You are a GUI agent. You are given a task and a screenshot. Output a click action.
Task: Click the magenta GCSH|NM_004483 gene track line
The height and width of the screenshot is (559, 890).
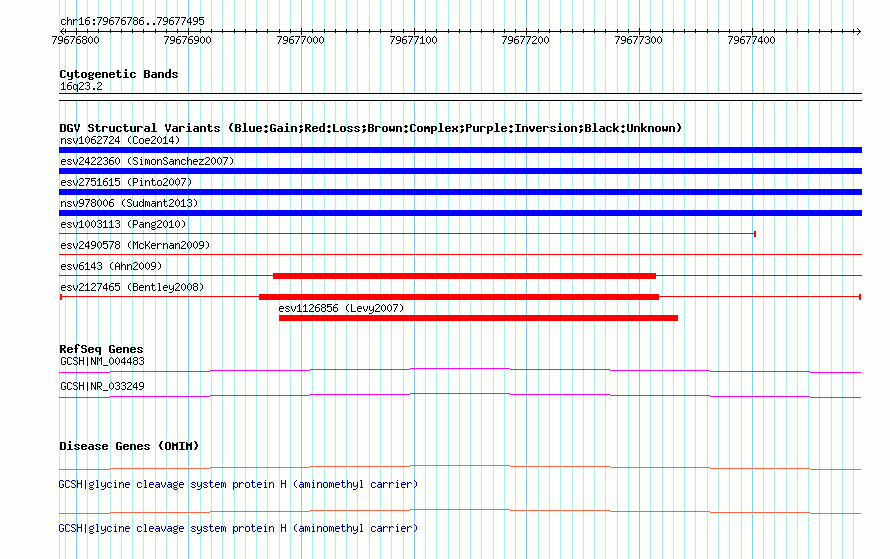point(460,371)
